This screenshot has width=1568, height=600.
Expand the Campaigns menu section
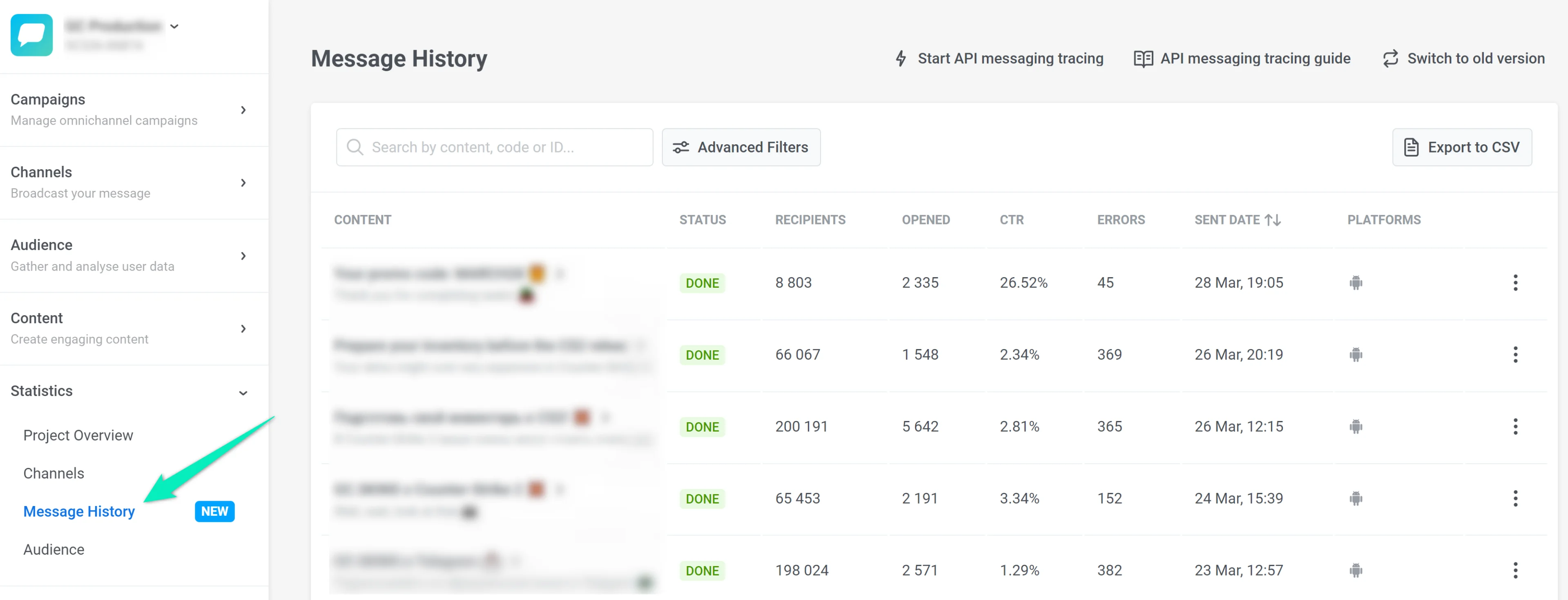(243, 110)
